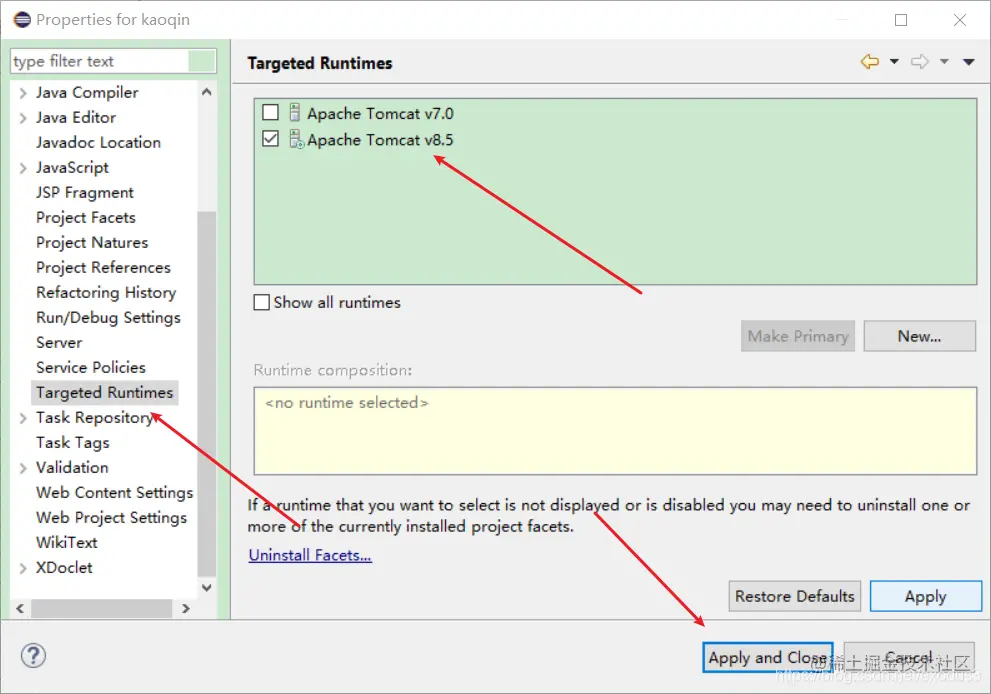Click the forward navigation arrow icon

coord(920,61)
